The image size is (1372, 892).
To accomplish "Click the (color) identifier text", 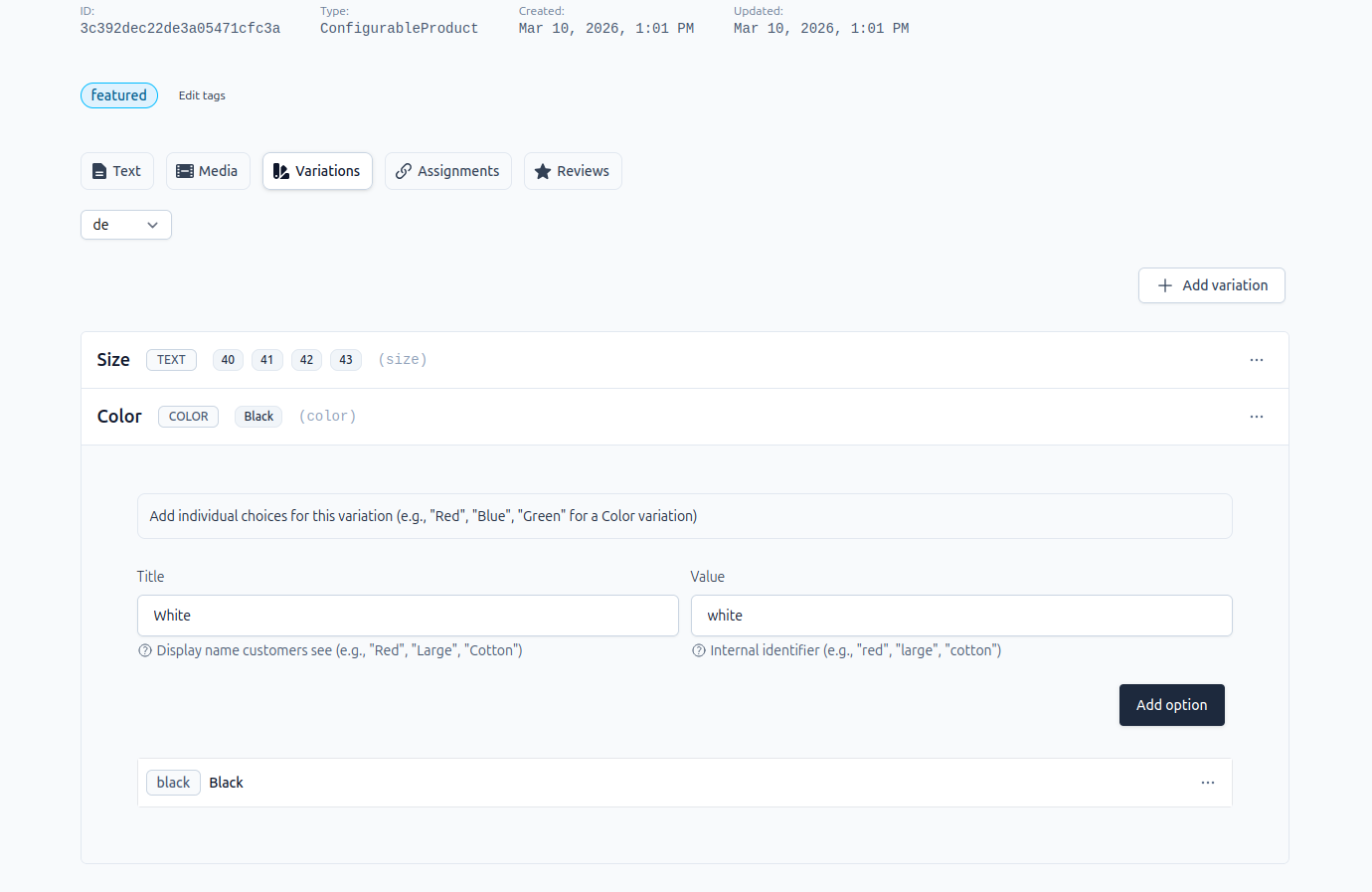I will click(x=327, y=417).
